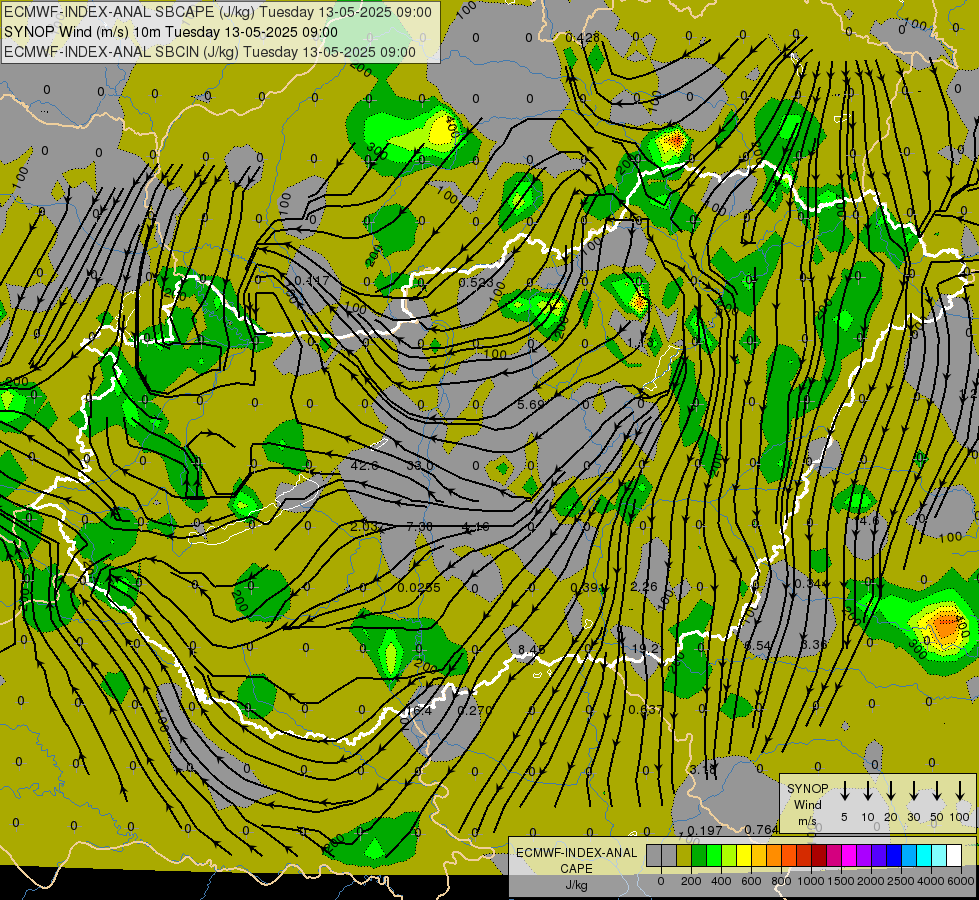Viewport: 979px width, 900px height.
Task: Click the bright magenta CAPE legend swatch
Action: (x=849, y=855)
